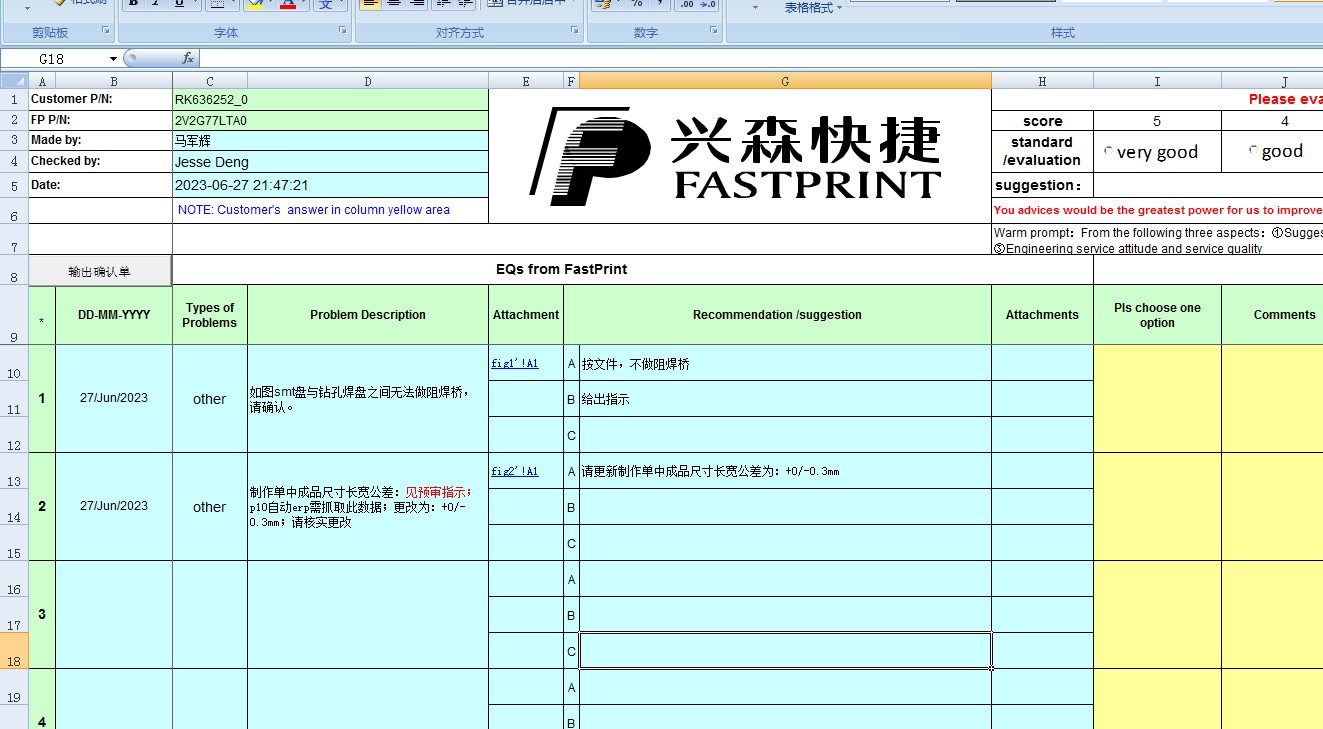Click problem 2 description about 制作单

tap(368, 507)
